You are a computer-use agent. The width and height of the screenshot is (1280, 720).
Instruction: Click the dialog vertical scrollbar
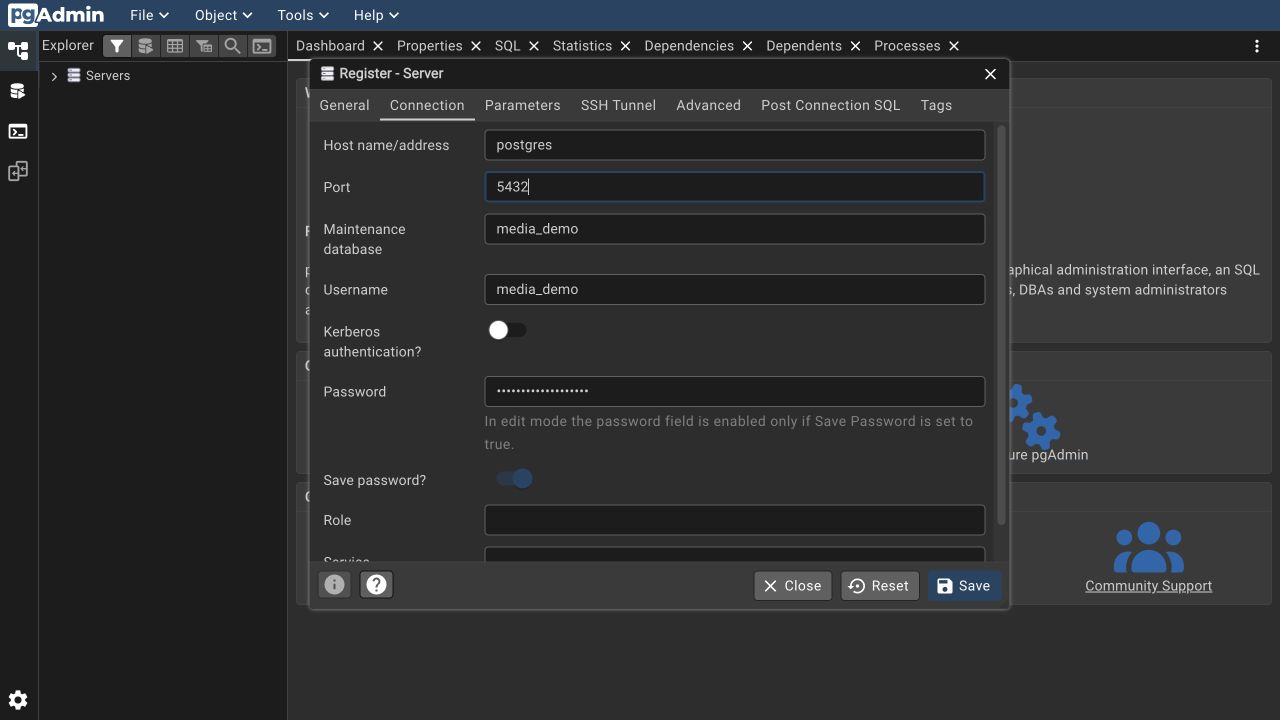(1001, 325)
